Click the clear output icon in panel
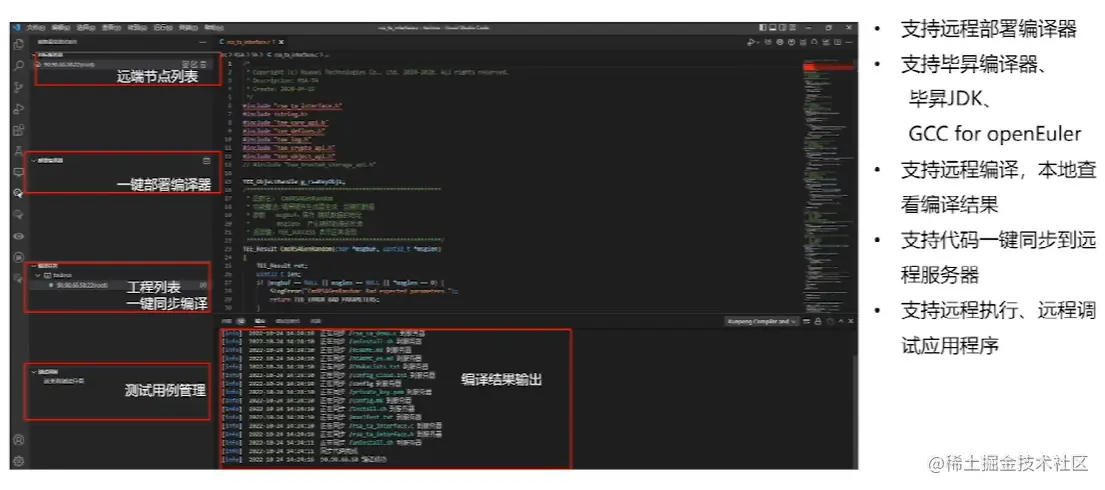The height and width of the screenshot is (490, 1105). 807,321
